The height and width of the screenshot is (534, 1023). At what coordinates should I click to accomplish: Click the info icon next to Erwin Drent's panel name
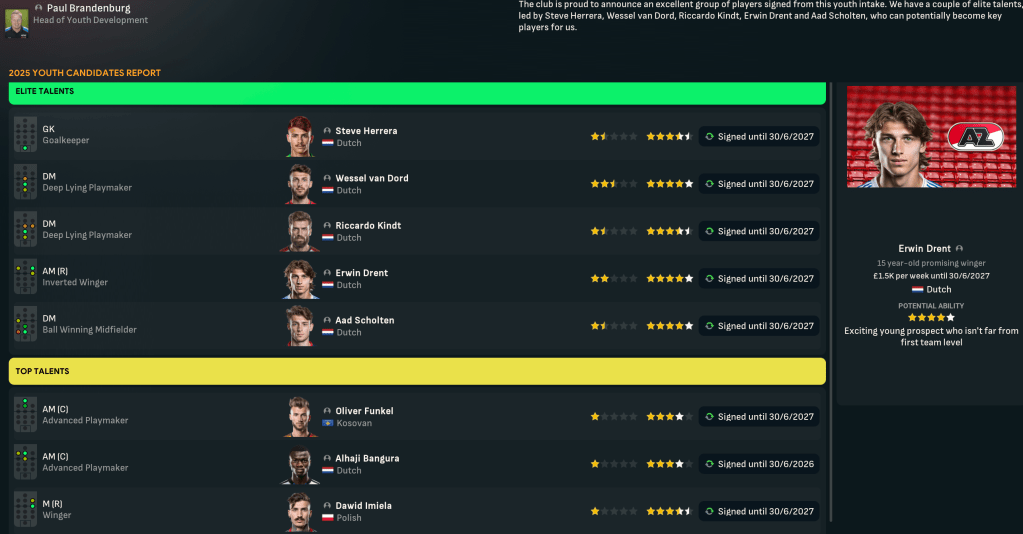click(x=960, y=248)
